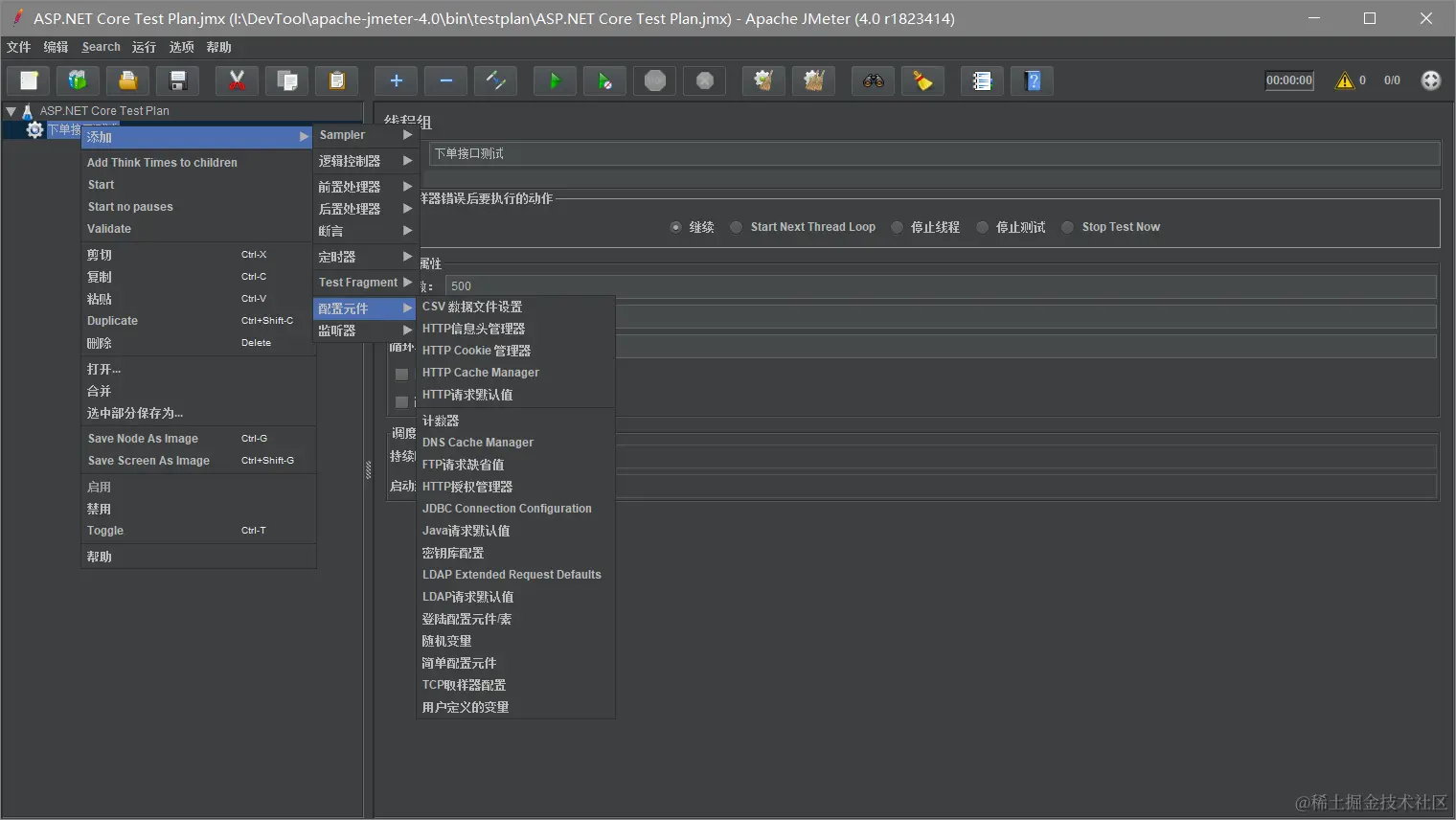This screenshot has width=1456, height=820.
Task: Expand the 监听器 submenu
Action: coord(365,330)
